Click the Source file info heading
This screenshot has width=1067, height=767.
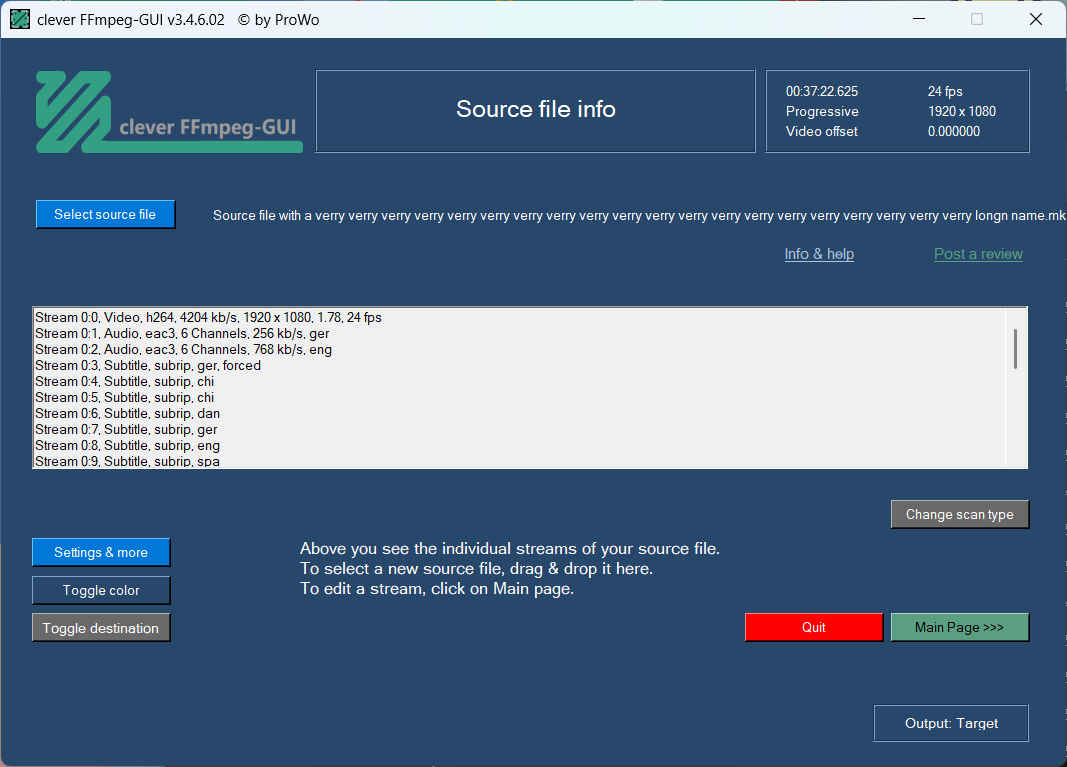tap(536, 109)
